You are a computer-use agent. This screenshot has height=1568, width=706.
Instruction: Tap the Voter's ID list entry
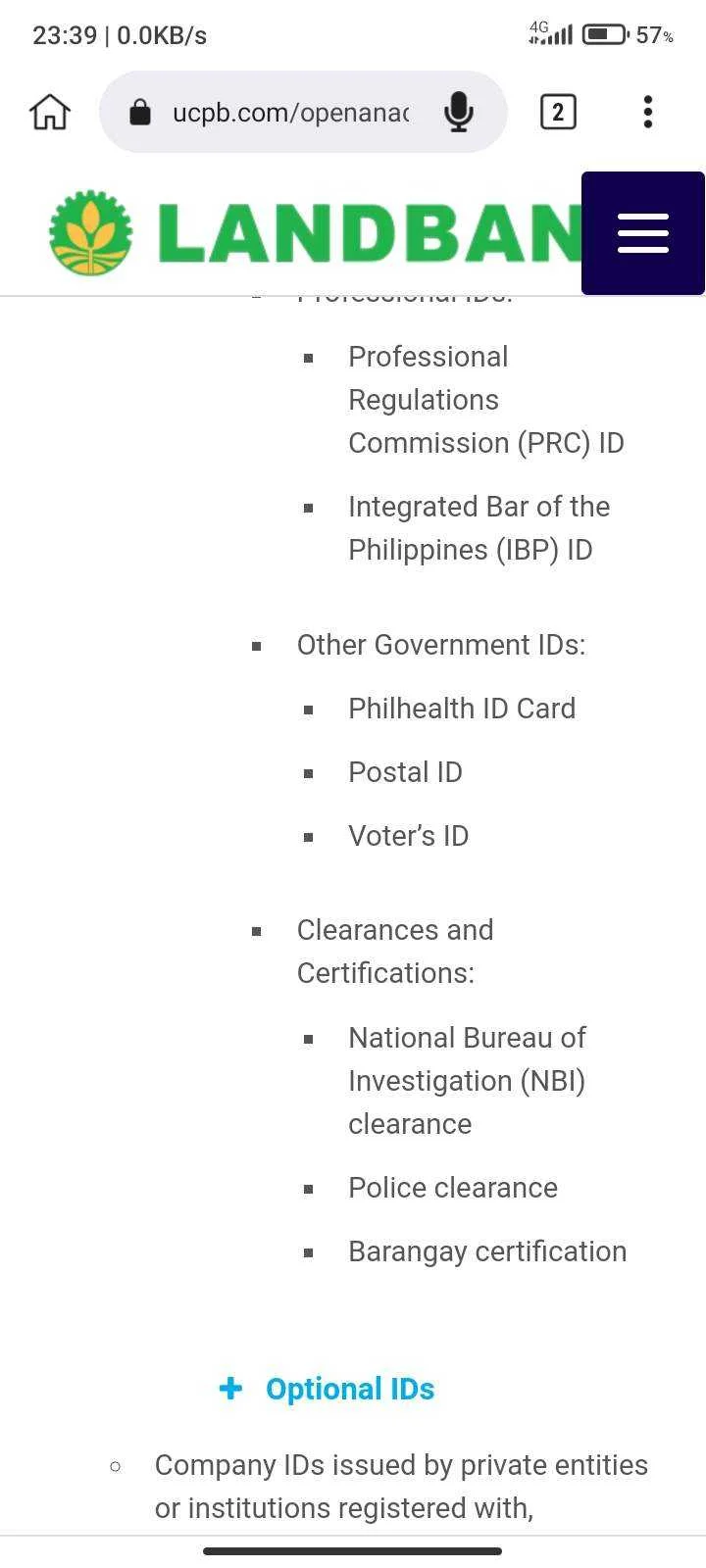pyautogui.click(x=408, y=836)
